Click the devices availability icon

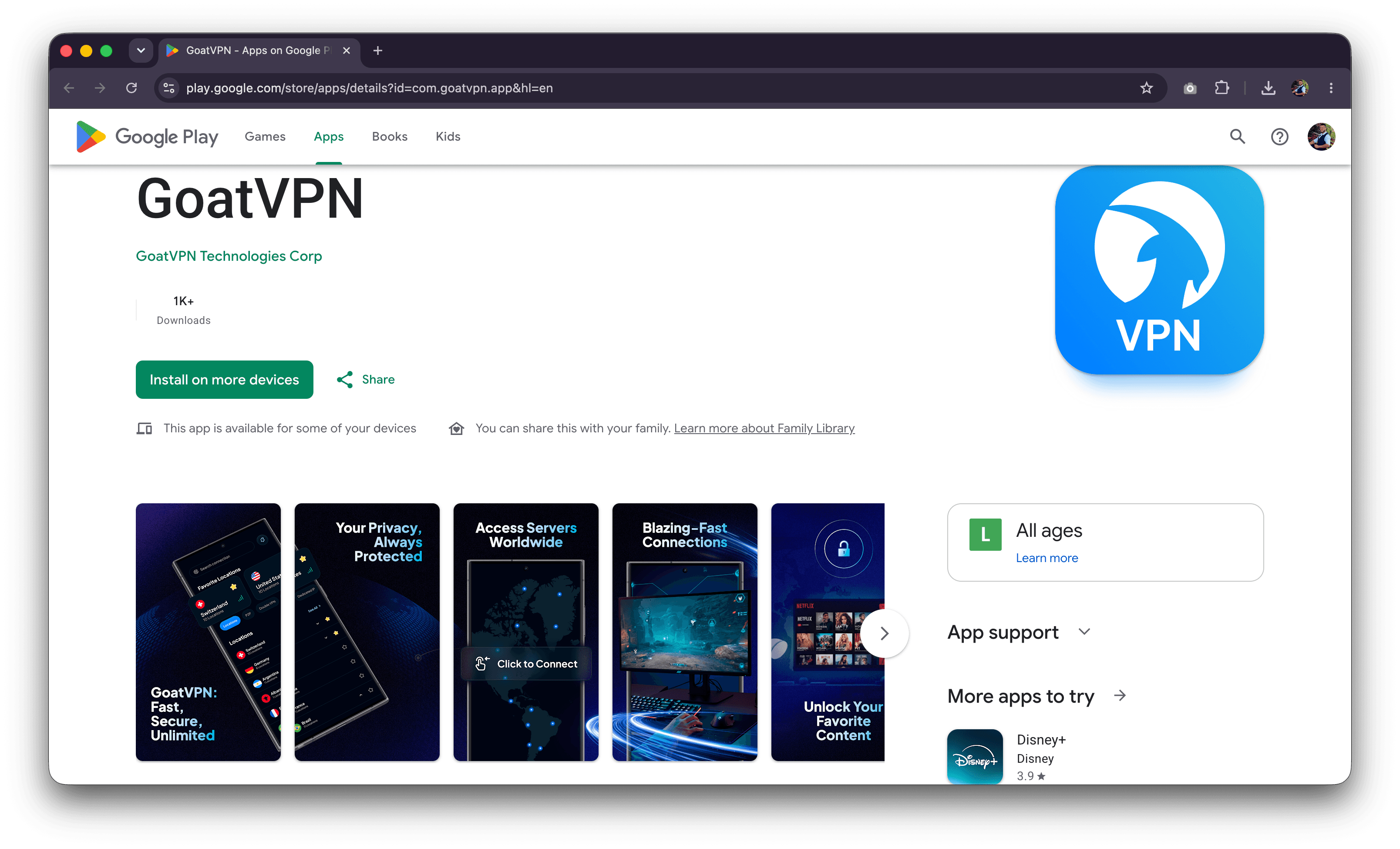pos(145,428)
